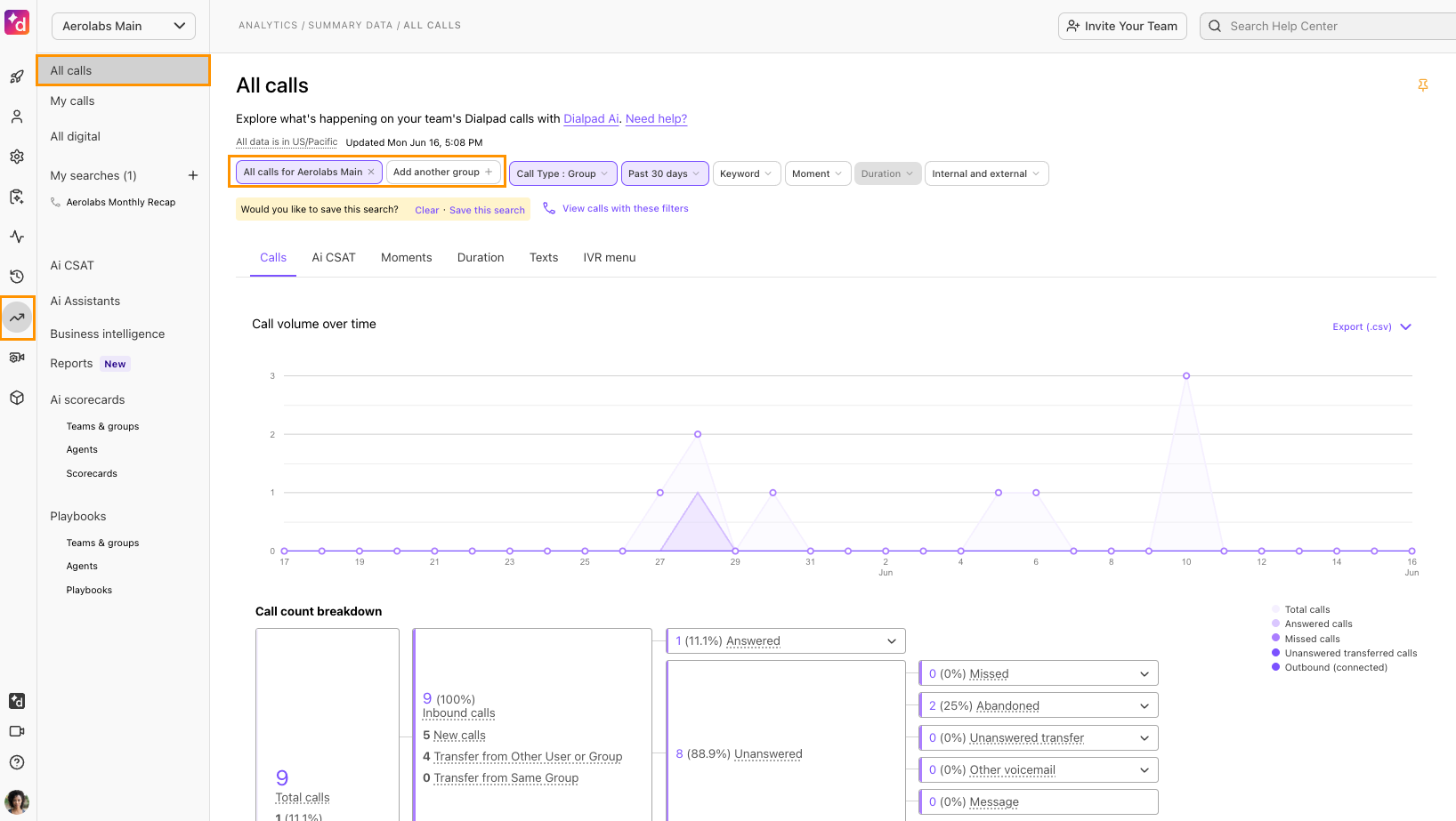The width and height of the screenshot is (1456, 821).
Task: Click Save this search
Action: pos(487,210)
